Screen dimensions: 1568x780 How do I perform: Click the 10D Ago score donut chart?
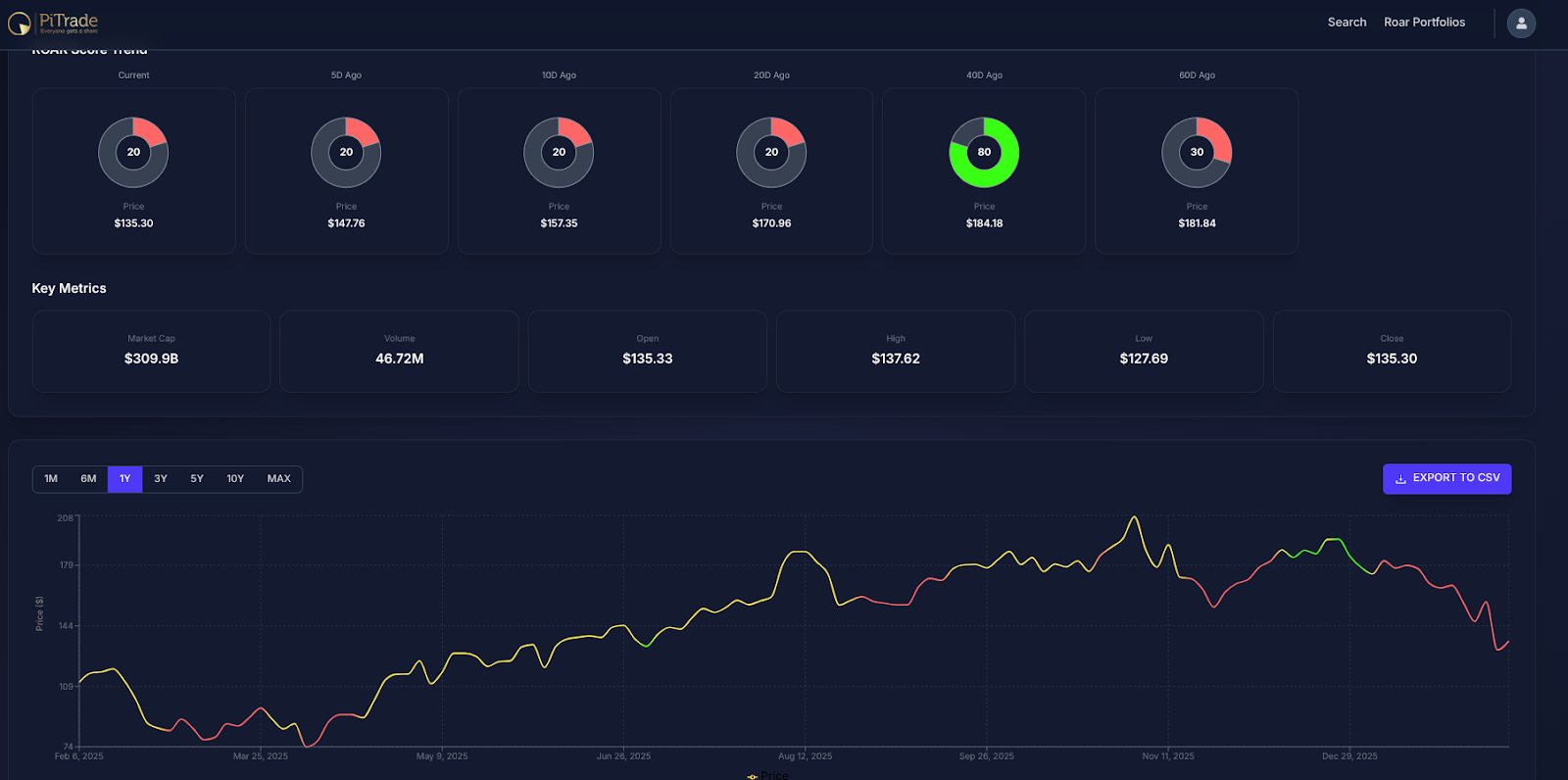pos(559,152)
